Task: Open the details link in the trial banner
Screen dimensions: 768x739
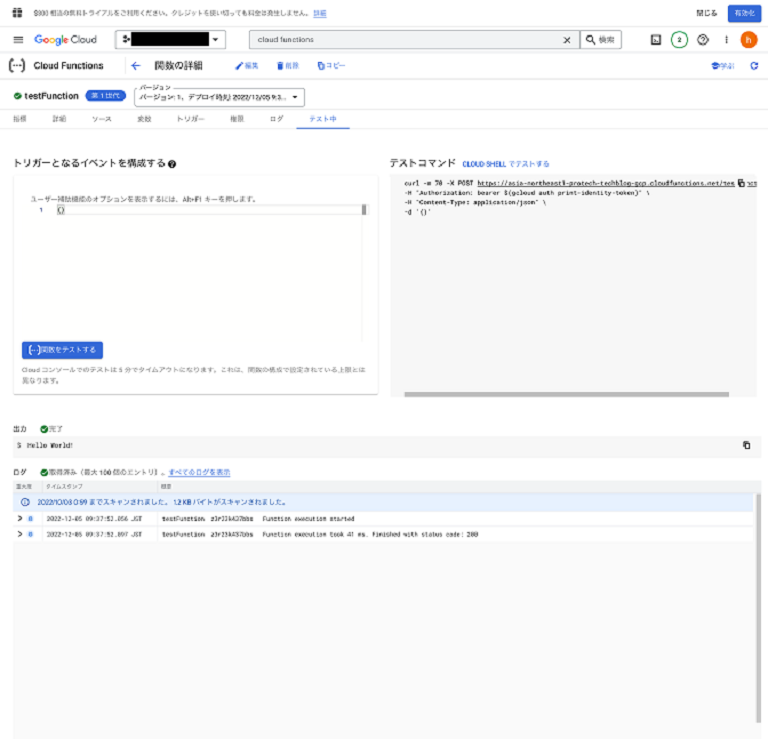Action: pyautogui.click(x=320, y=13)
